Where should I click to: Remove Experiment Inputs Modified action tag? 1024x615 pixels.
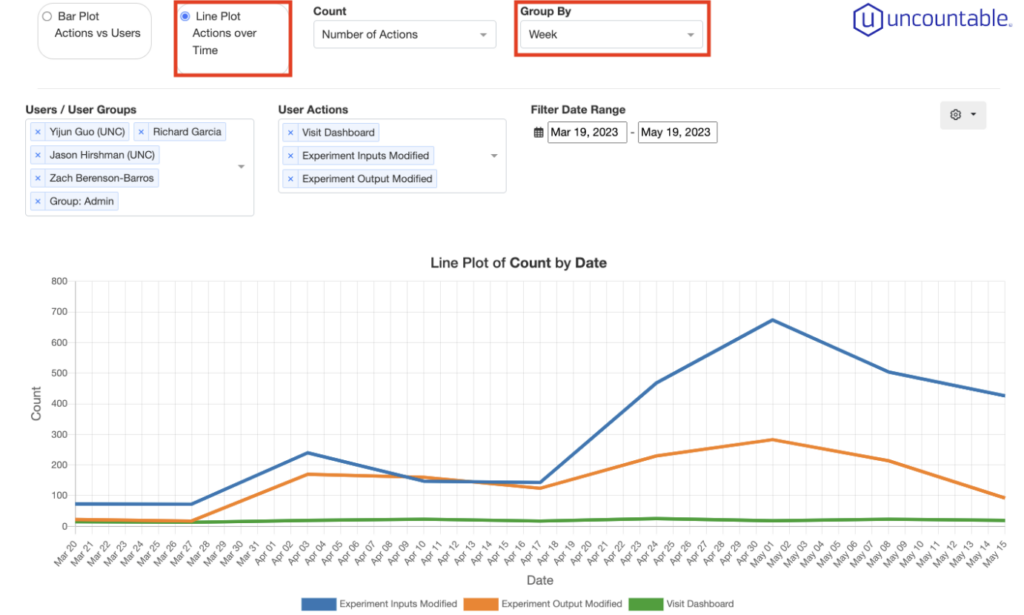click(x=291, y=156)
